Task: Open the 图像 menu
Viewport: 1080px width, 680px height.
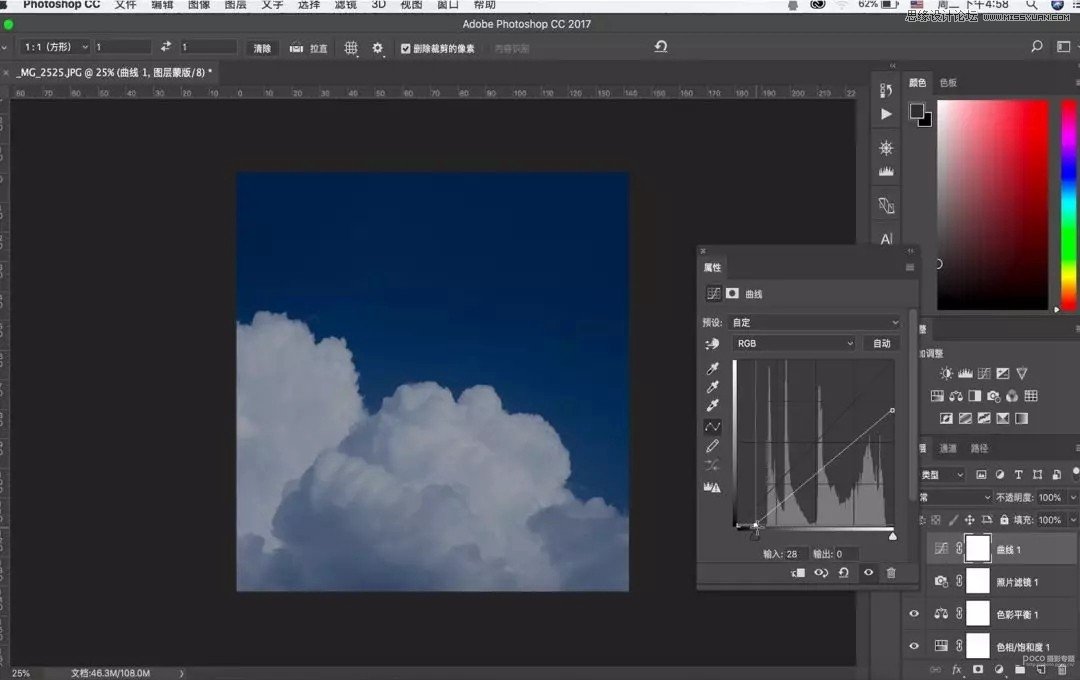Action: point(199,5)
